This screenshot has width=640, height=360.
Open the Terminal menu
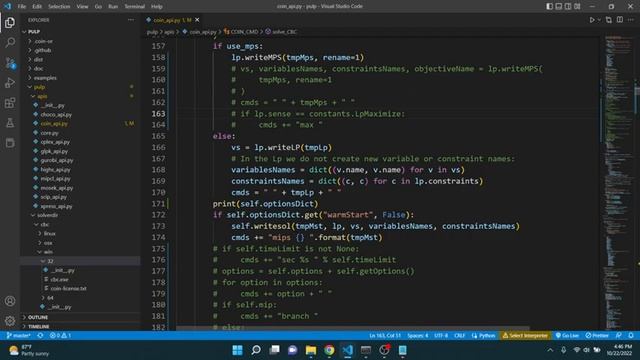coord(134,7)
